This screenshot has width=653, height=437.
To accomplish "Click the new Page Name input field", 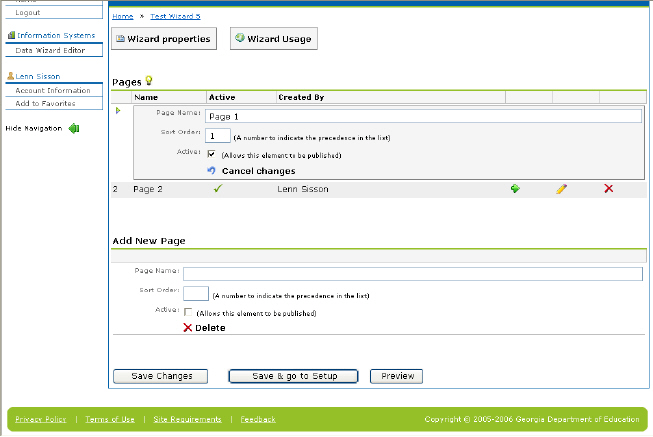I will tap(412, 273).
